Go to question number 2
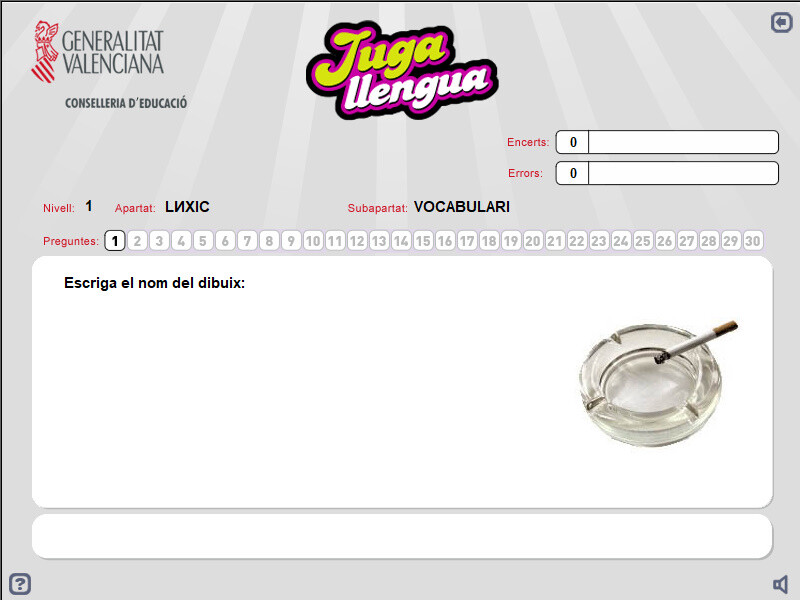800x600 pixels. click(x=137, y=241)
